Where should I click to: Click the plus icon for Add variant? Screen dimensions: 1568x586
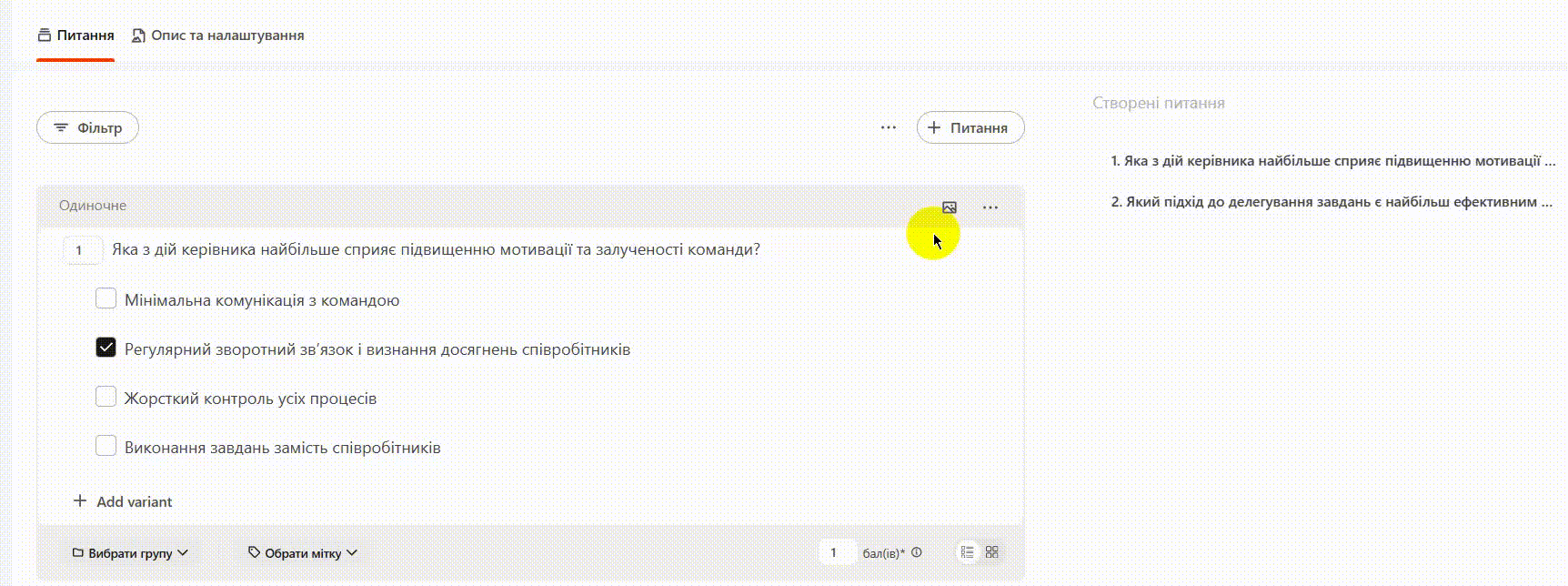(80, 501)
